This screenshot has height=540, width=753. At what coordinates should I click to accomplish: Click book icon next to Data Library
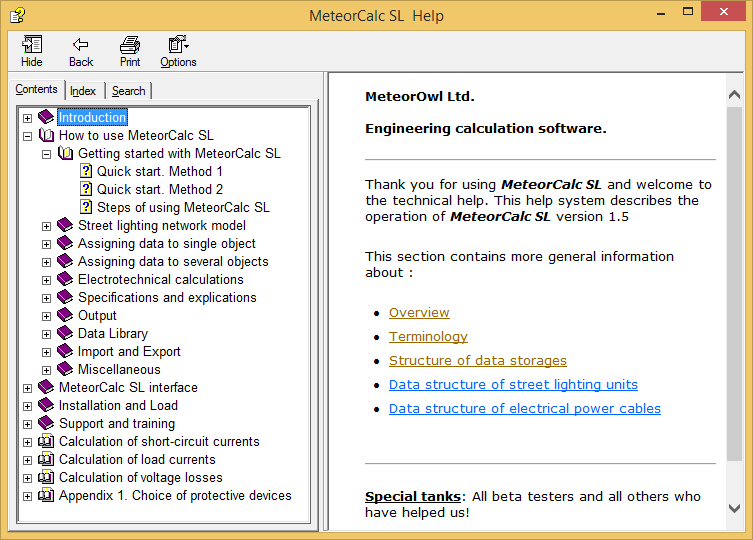(65, 333)
